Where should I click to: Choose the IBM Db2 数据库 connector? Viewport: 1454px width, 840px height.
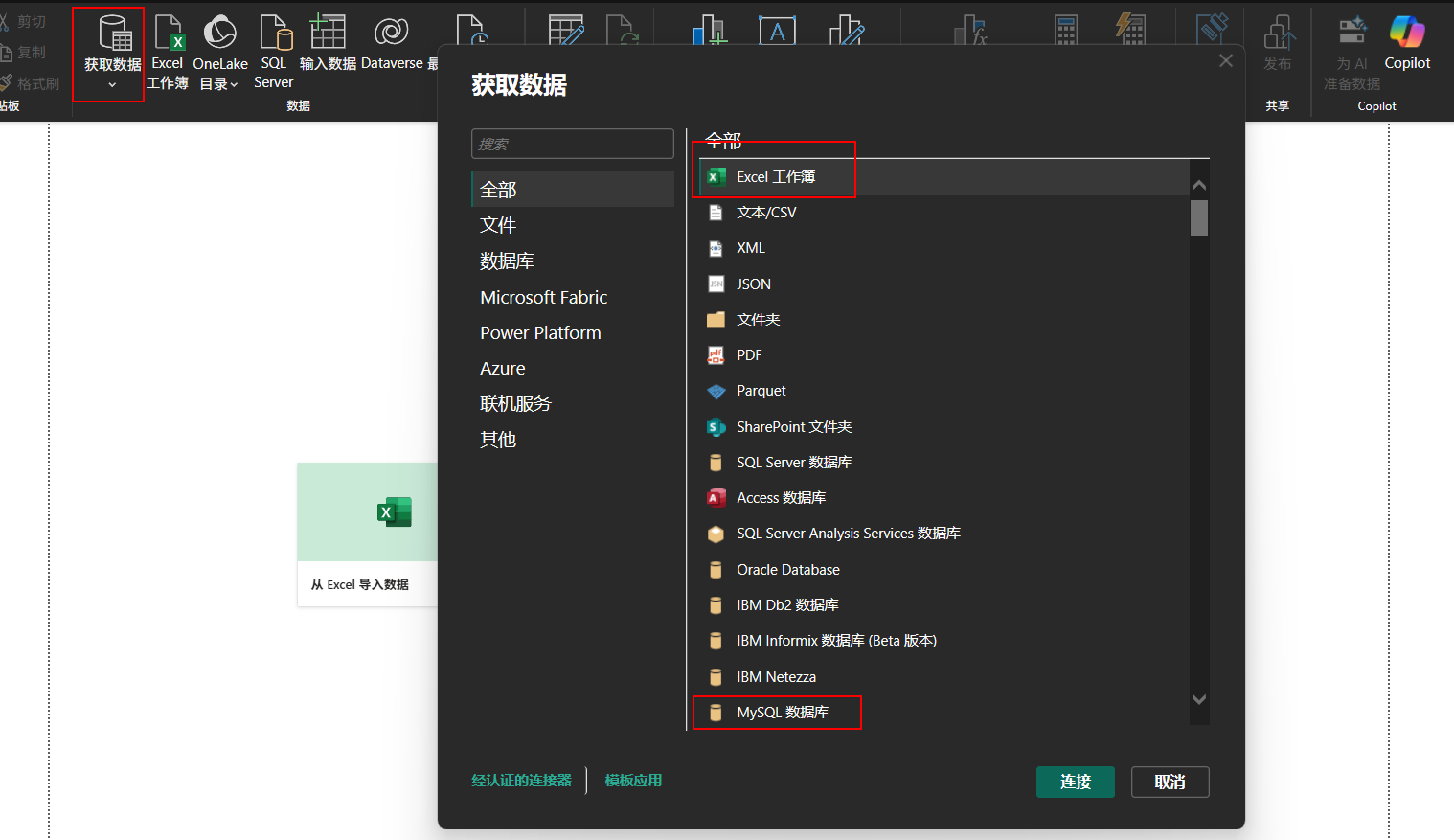click(x=943, y=605)
